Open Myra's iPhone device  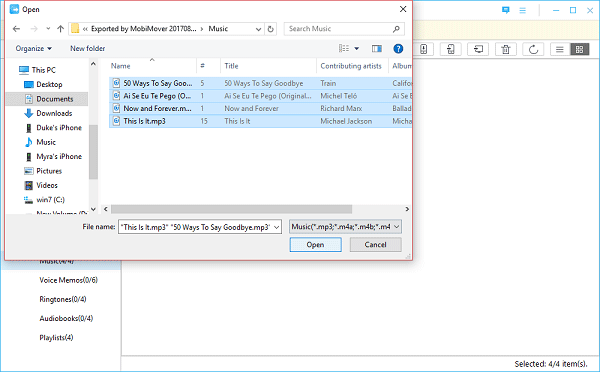tap(59, 157)
